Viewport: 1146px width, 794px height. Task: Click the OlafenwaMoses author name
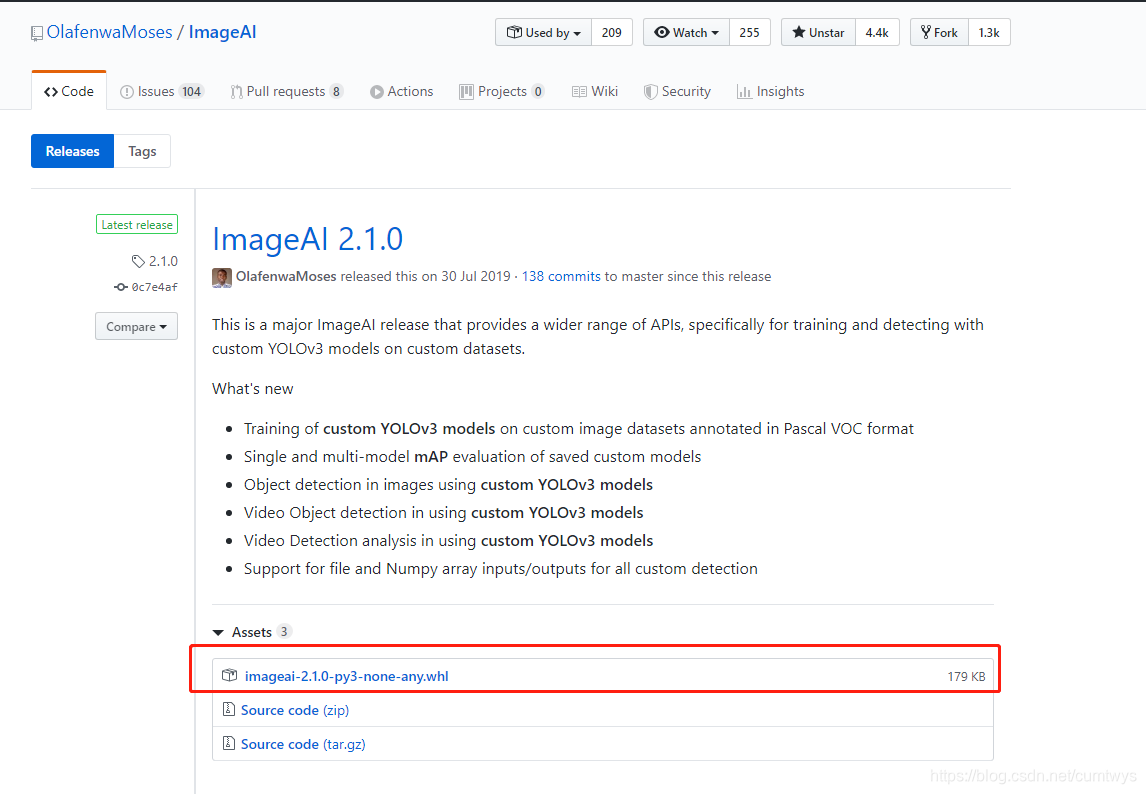286,276
